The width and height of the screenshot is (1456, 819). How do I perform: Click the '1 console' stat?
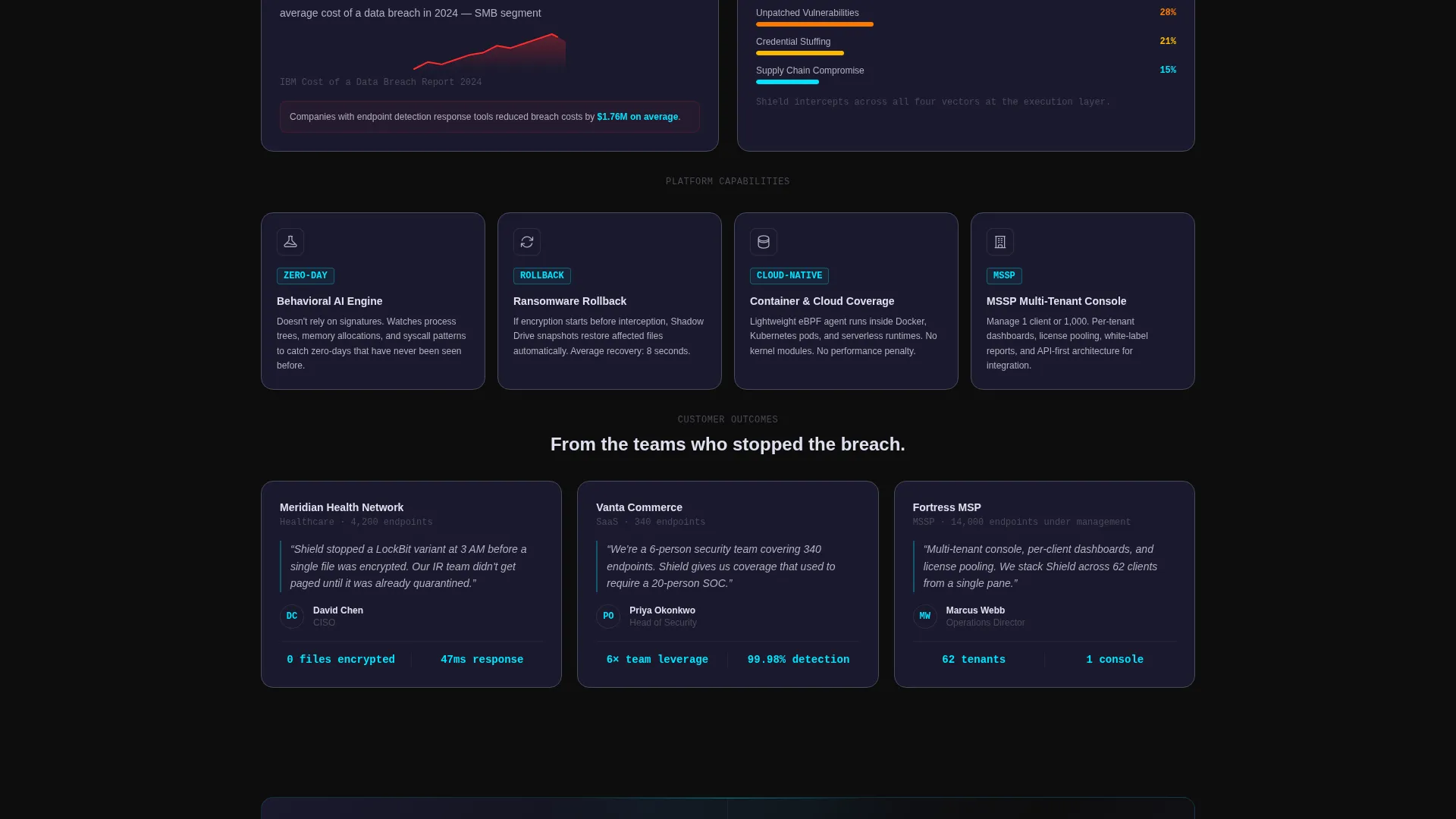click(1115, 660)
